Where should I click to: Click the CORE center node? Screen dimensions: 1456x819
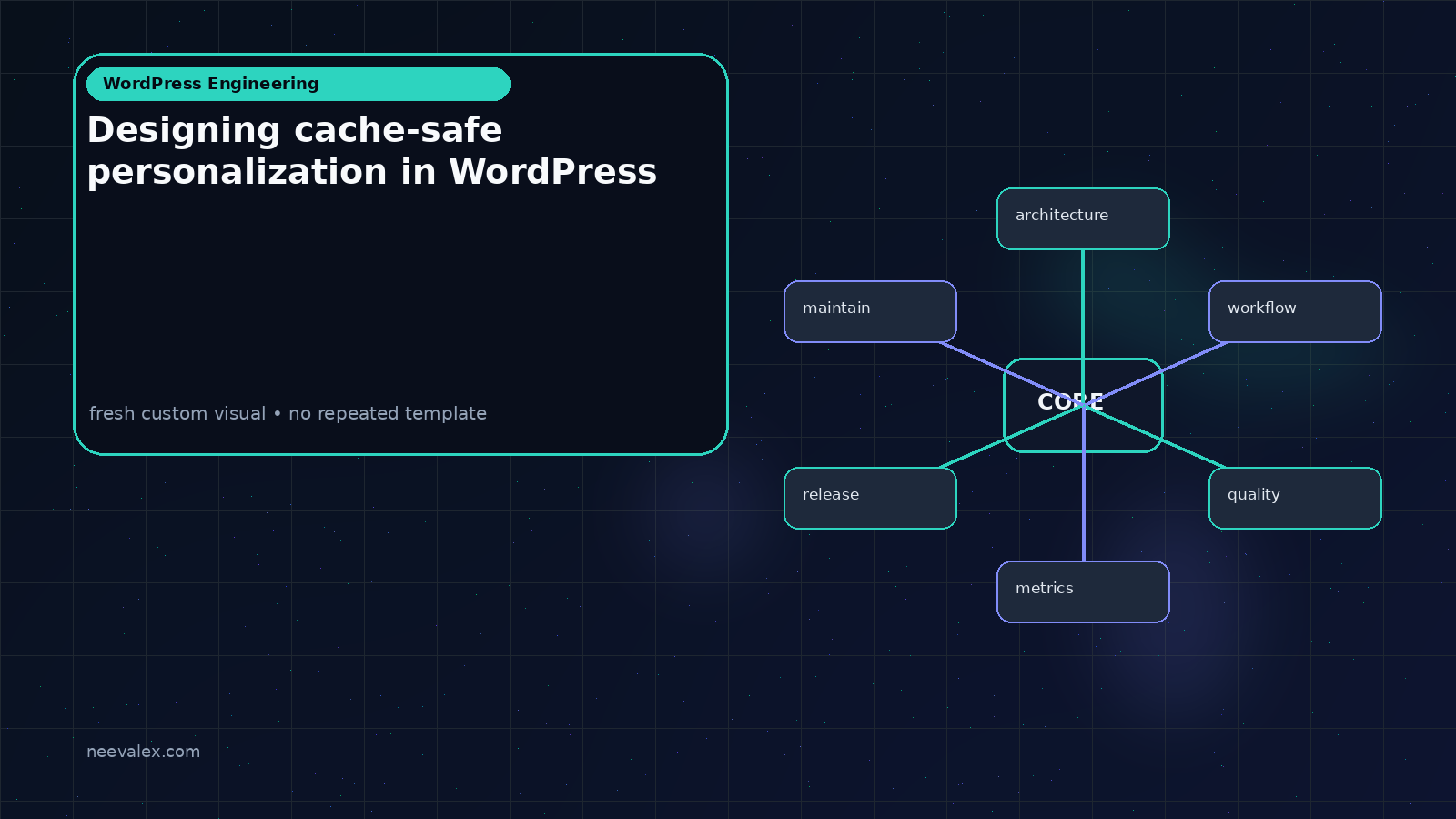pos(1083,405)
